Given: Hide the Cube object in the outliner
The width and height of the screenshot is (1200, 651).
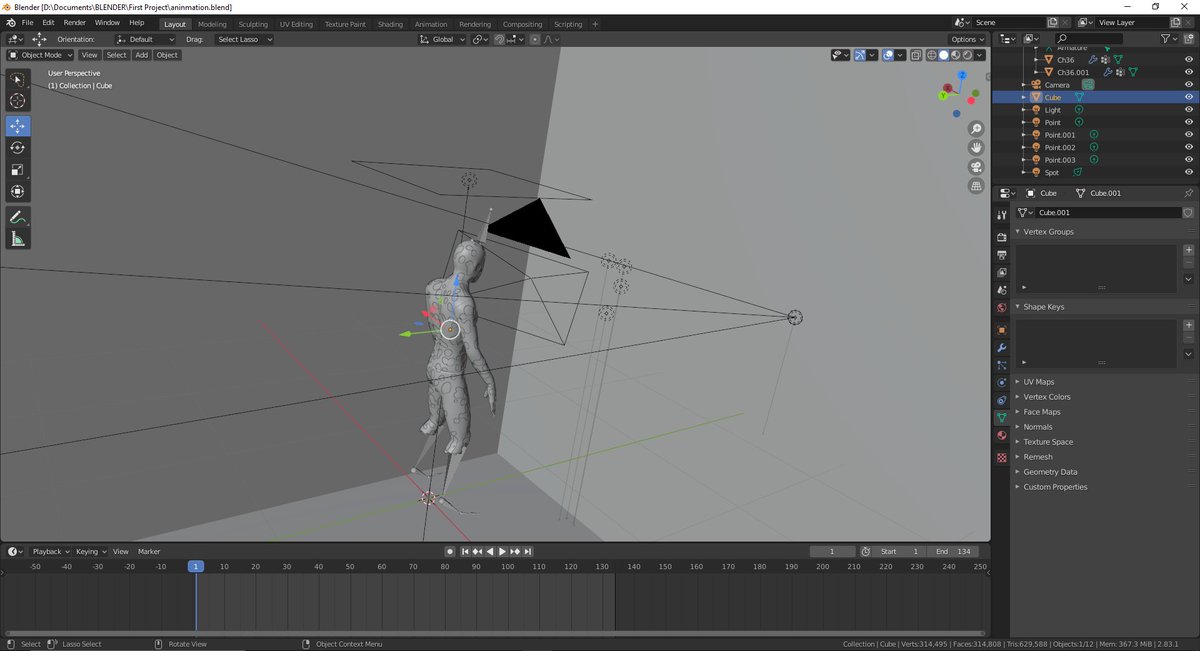Looking at the screenshot, I should (x=1189, y=98).
